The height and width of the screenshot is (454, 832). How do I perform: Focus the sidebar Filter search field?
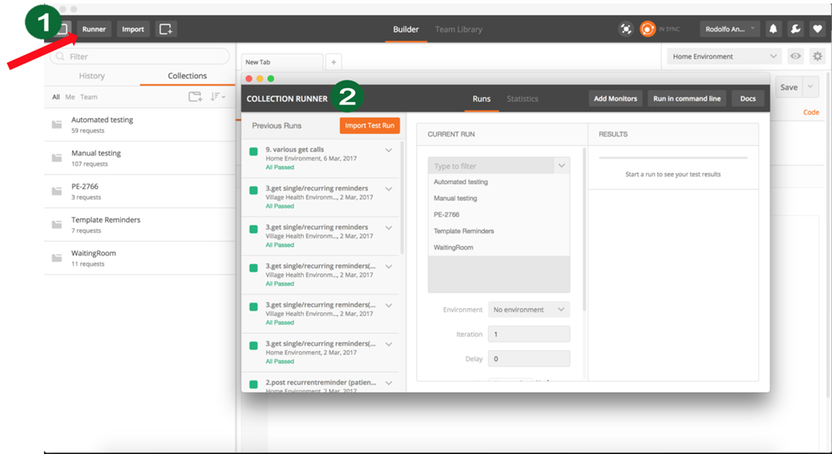140,56
